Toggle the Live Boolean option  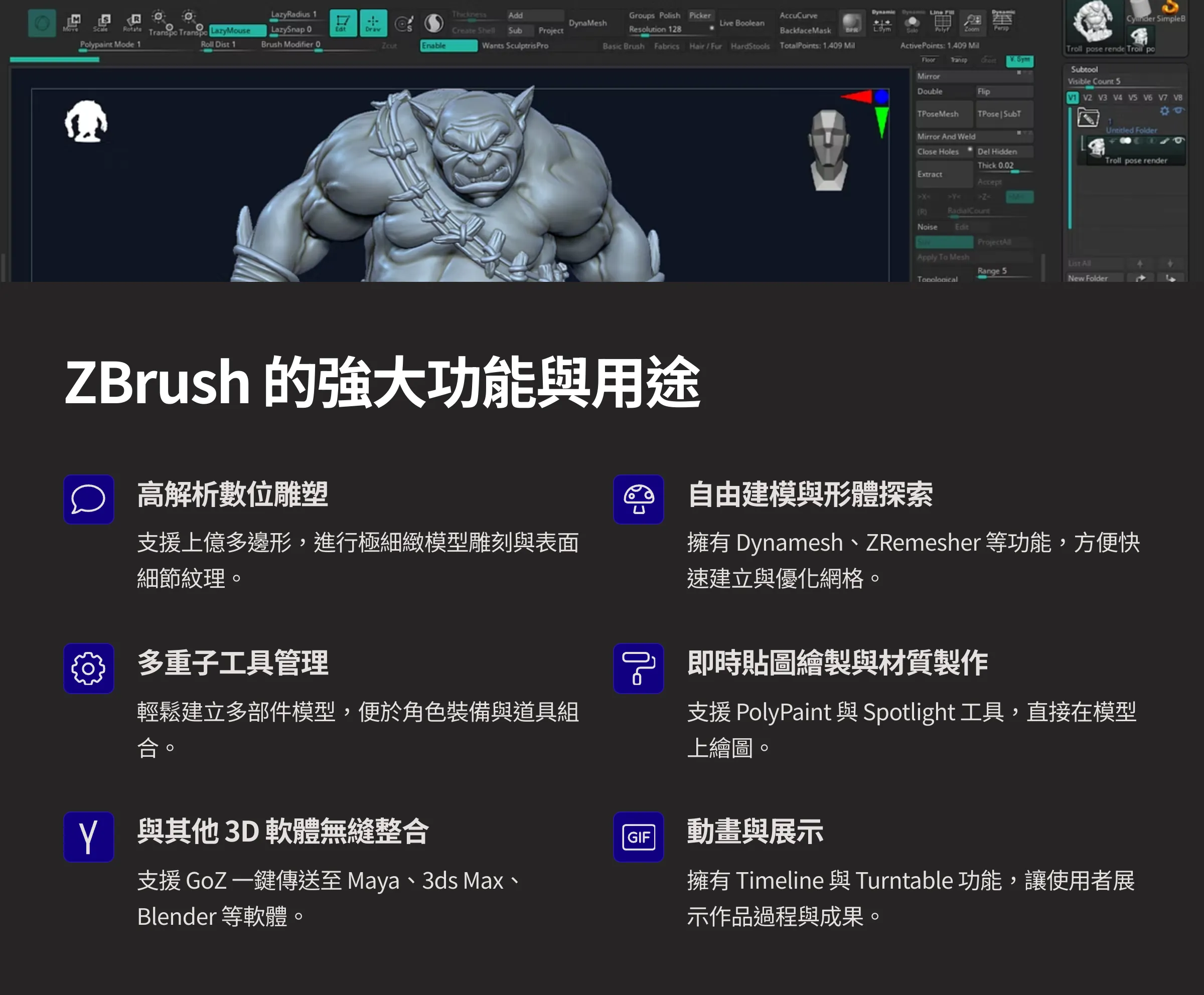[742, 23]
